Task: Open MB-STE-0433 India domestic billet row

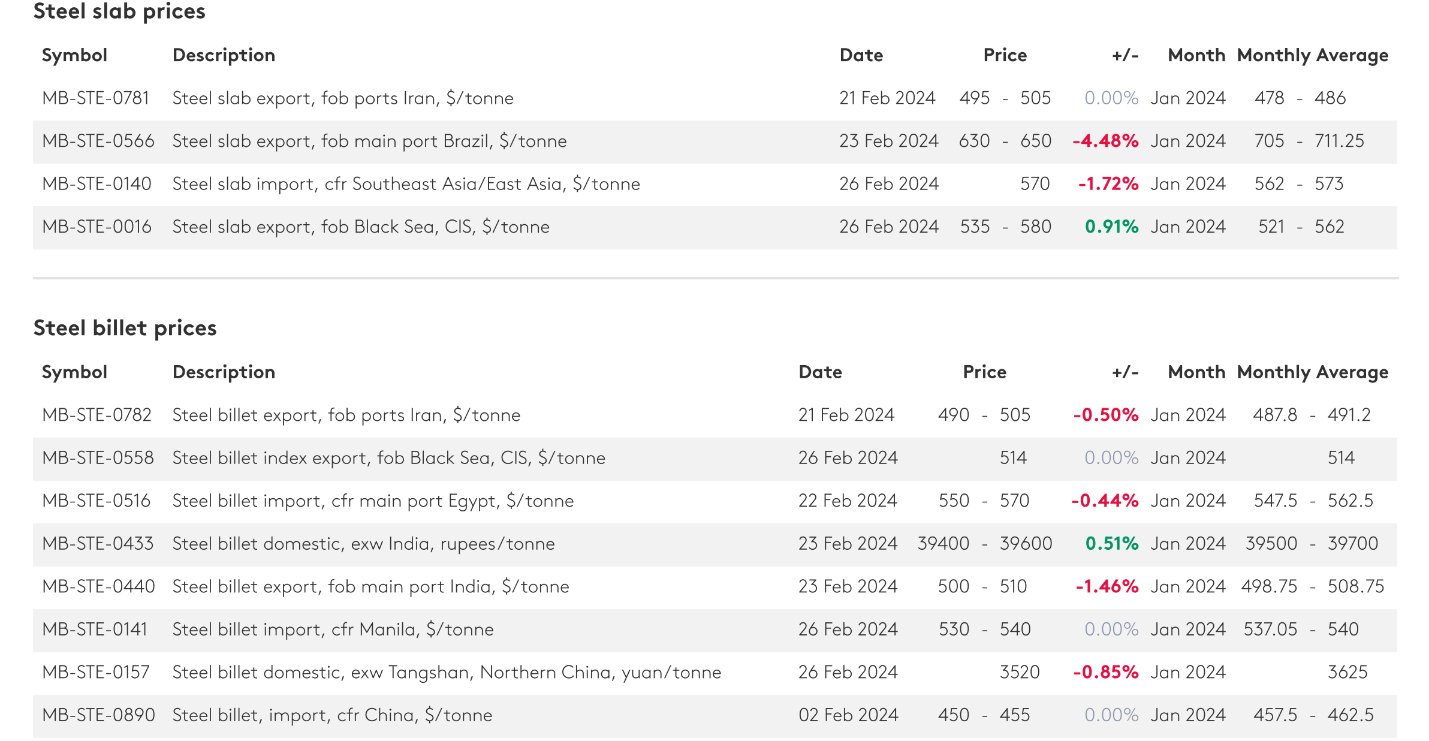Action: (715, 544)
